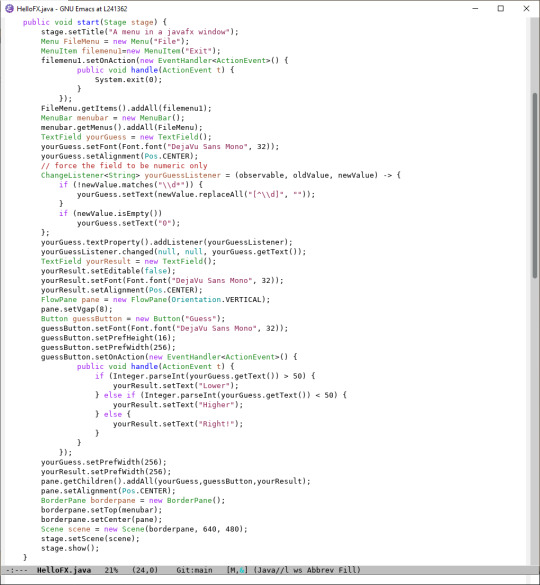Click the yourGuessListener.changed(null, null line

tap(174, 252)
